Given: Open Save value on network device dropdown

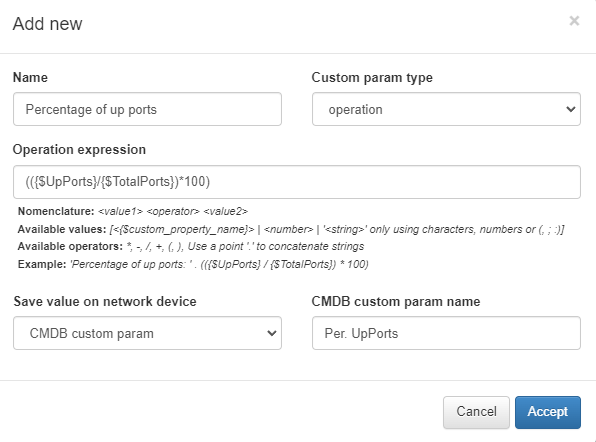Looking at the screenshot, I should [x=147, y=333].
